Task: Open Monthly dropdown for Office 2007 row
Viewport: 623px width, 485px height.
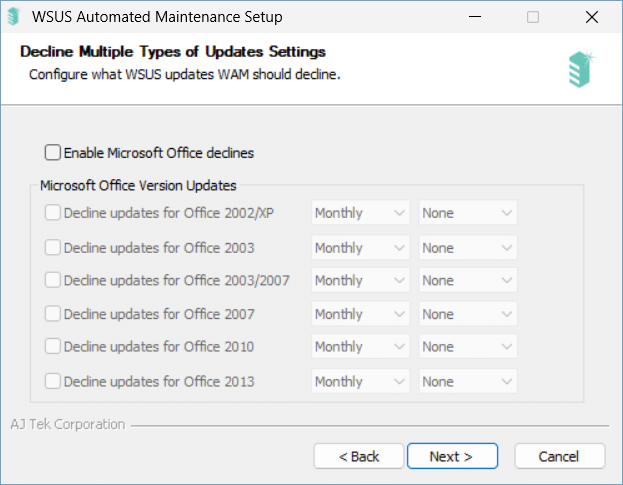Action: pos(360,314)
